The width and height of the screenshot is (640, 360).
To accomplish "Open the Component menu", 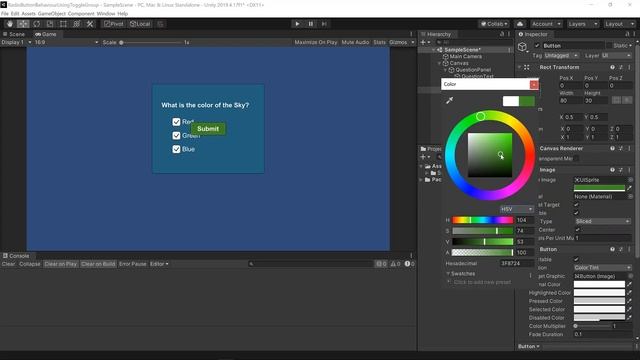I will coord(81,13).
